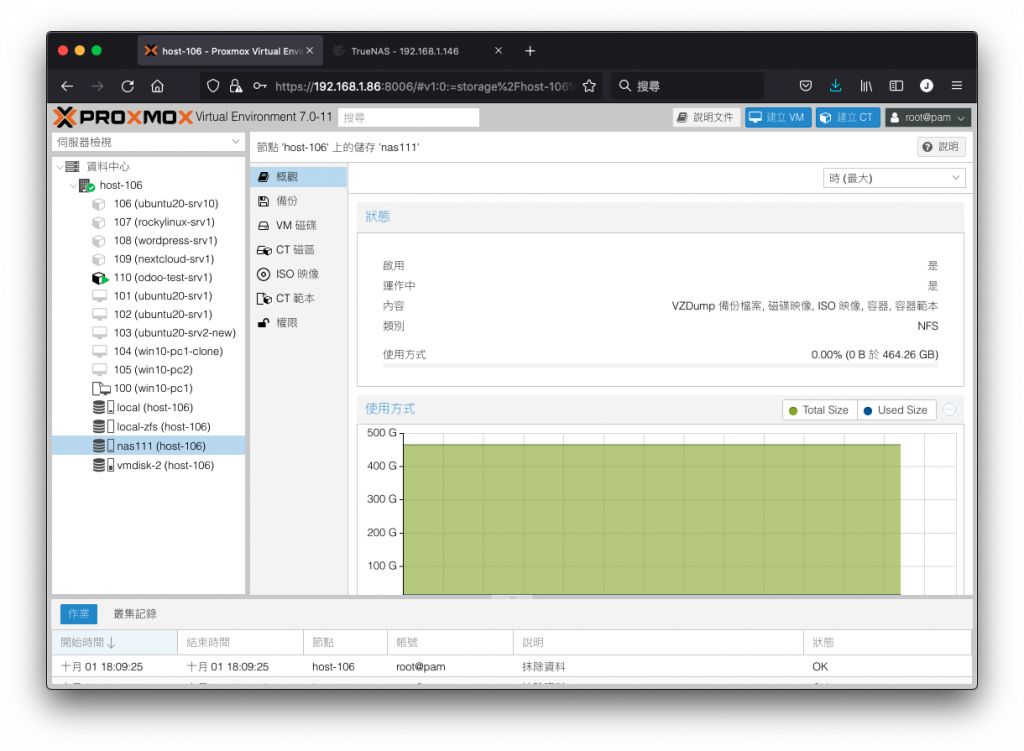The image size is (1024, 751).
Task: Click the datacenter icon in the tree
Action: 72,167
